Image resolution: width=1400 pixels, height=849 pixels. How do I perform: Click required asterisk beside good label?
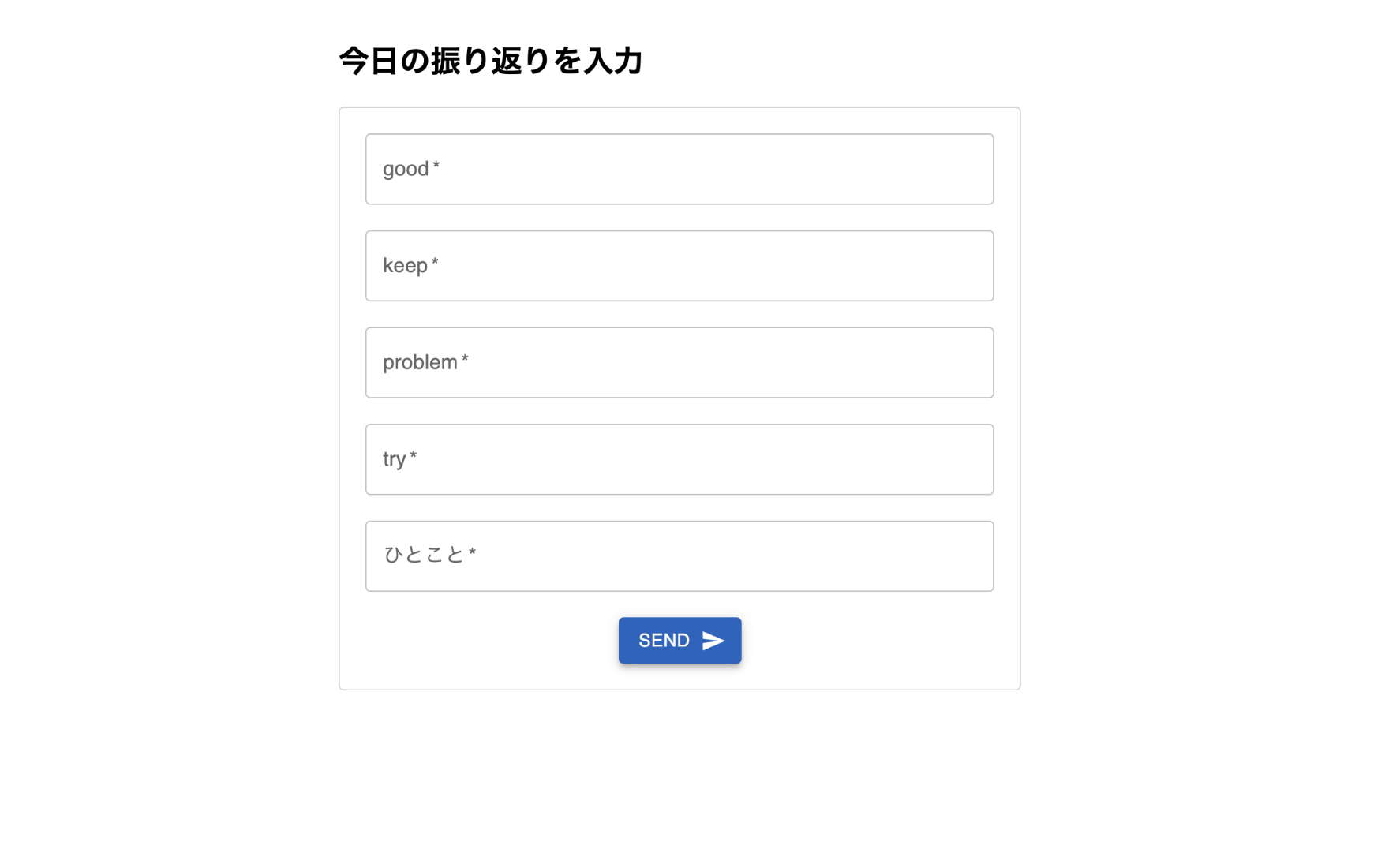436,166
